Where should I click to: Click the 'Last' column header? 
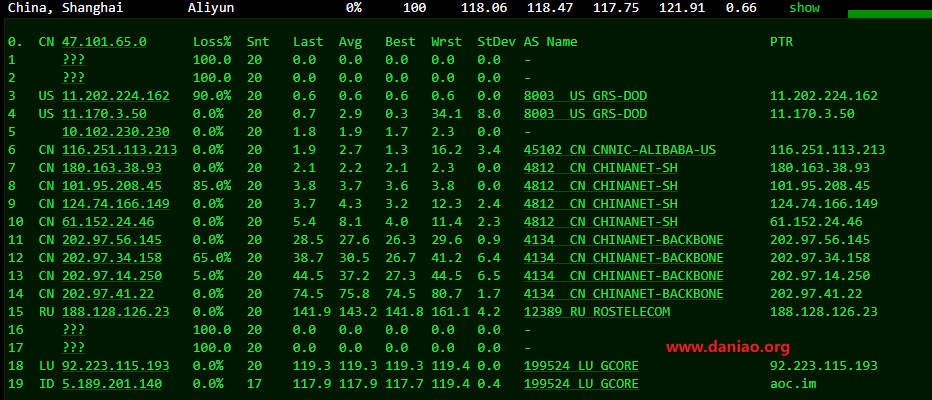click(x=308, y=42)
